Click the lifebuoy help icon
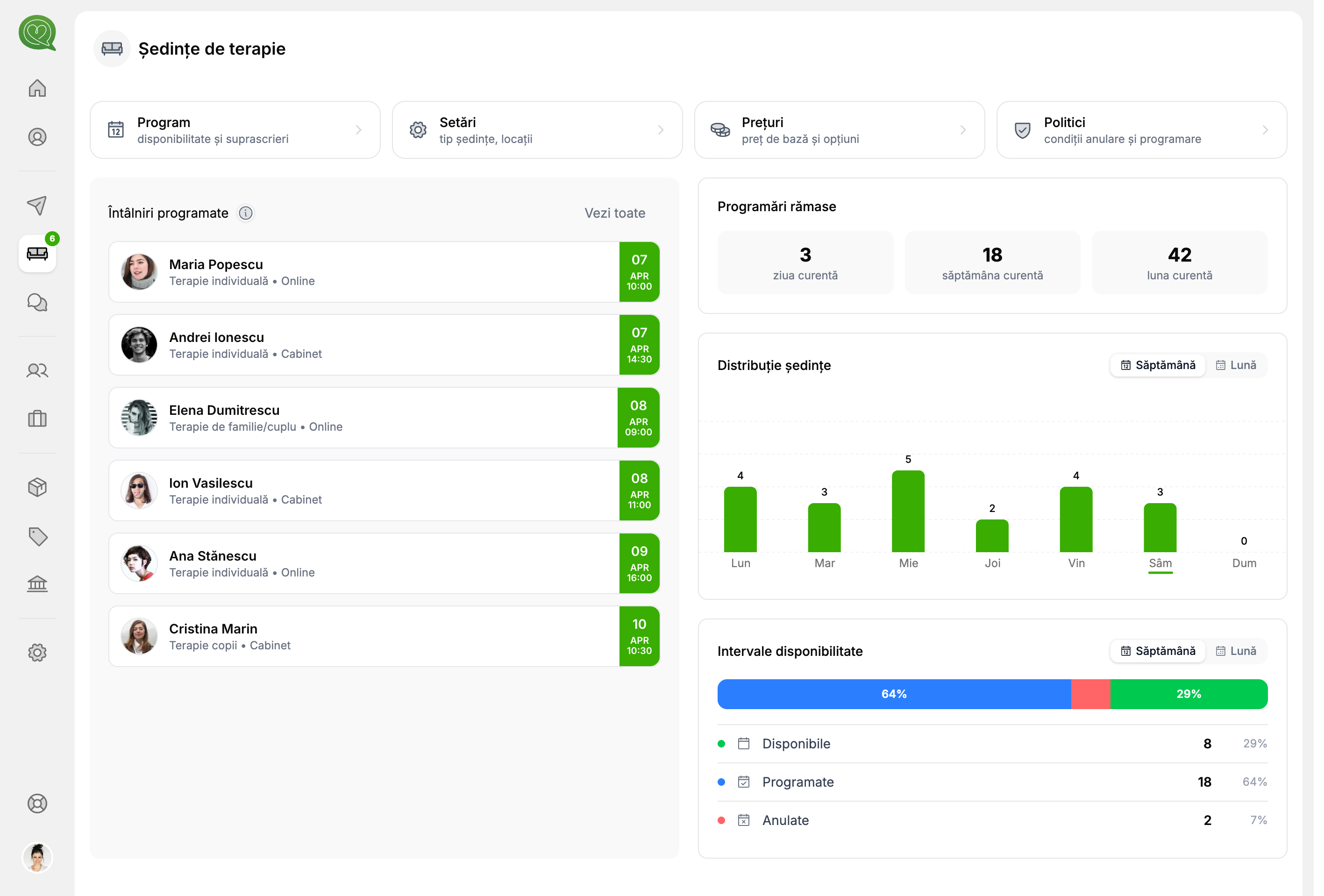The image size is (1324, 896). pos(37,803)
